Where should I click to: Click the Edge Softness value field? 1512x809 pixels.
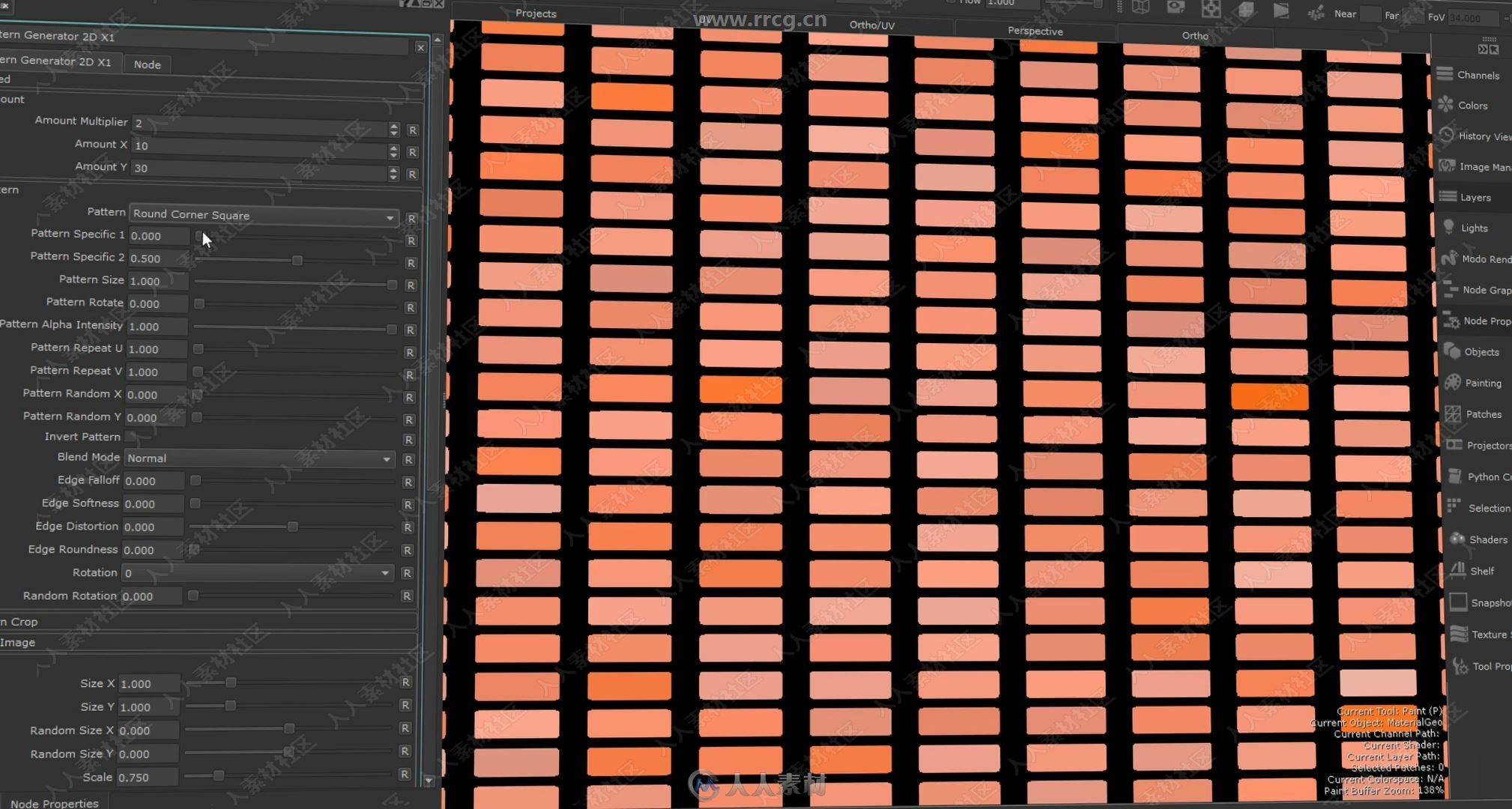tap(153, 504)
